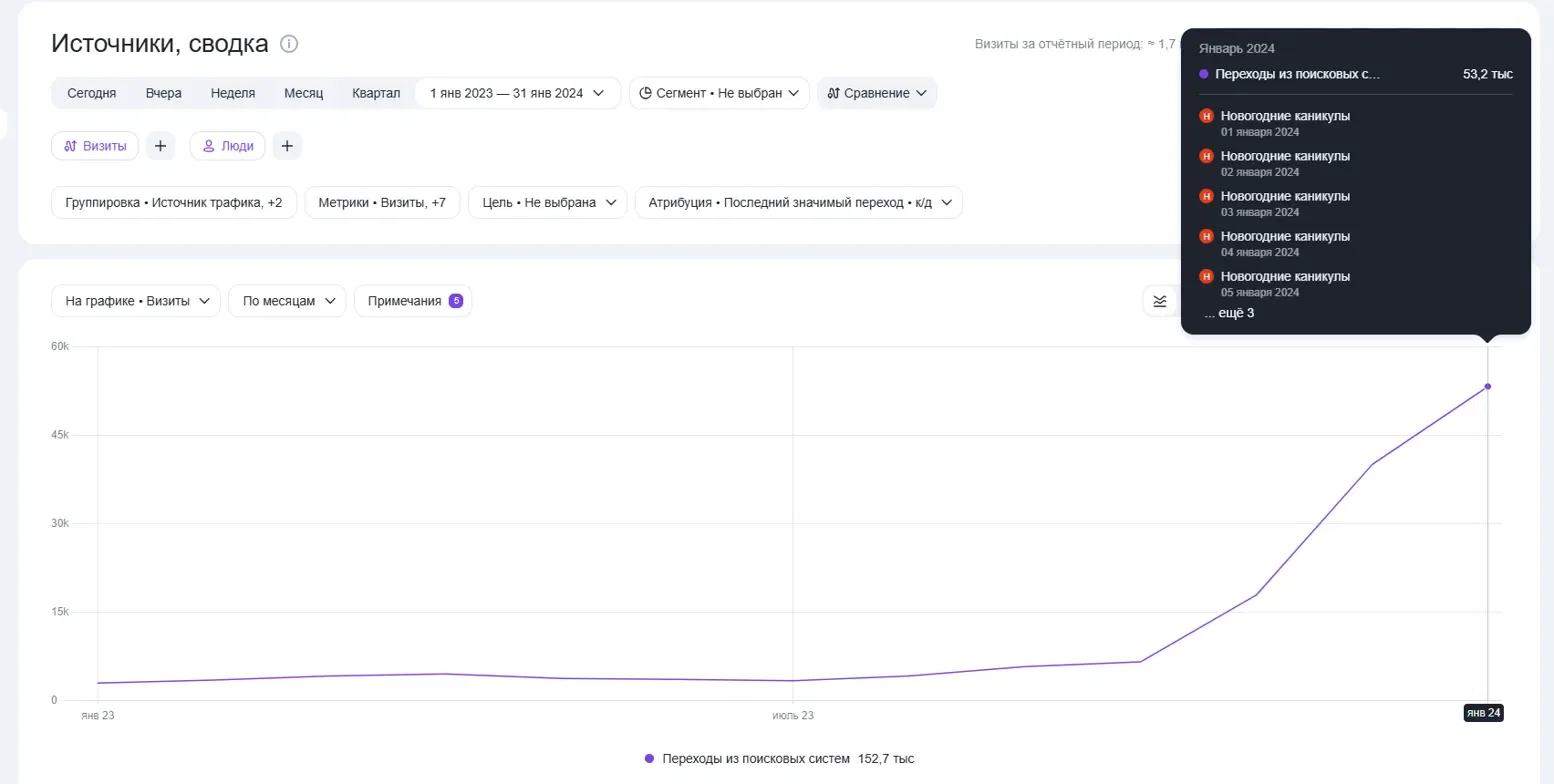Click the info icon beside "Источники, сводка"

tap(289, 44)
